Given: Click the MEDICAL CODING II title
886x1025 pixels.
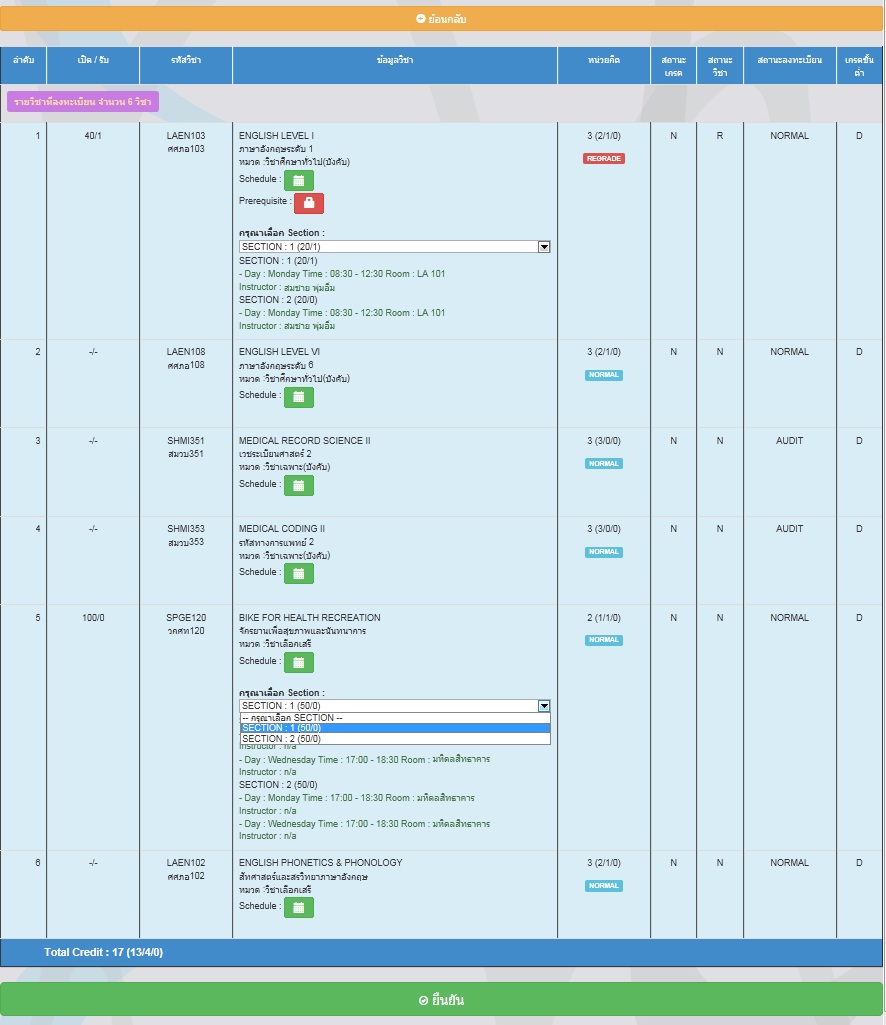Looking at the screenshot, I should click(282, 528).
